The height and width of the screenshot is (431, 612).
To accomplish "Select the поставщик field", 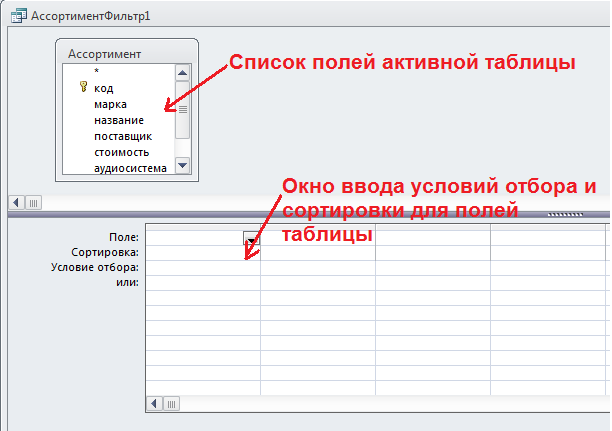I will pos(123,137).
